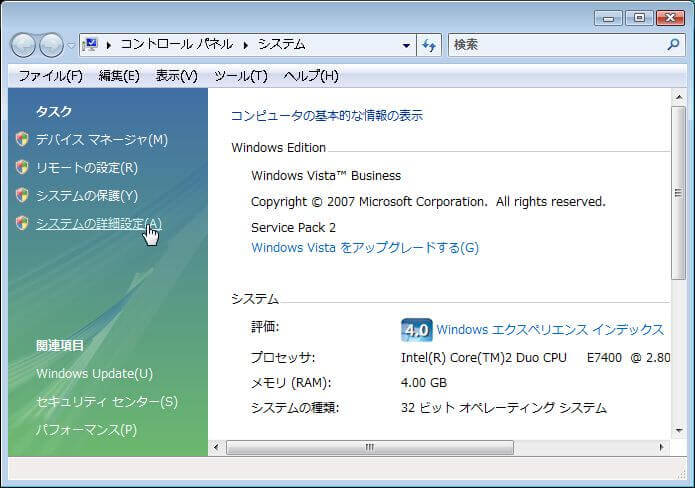Open Windows Update(U) in related items
Viewport: 695px width, 488px height.
point(94,373)
